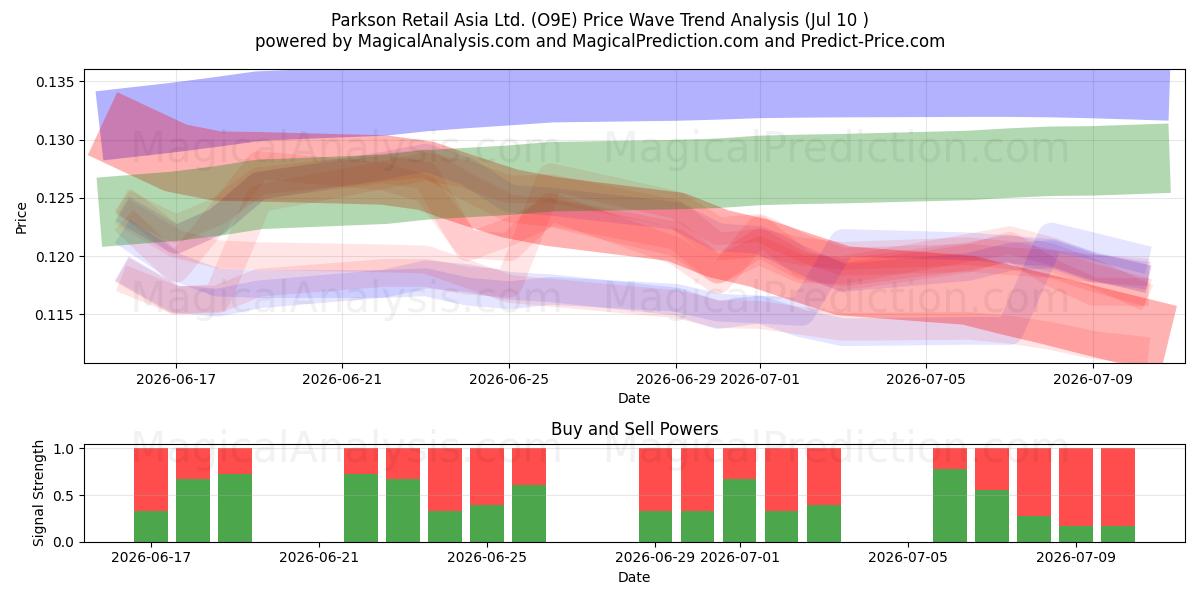Click the green buy segment of the 2026-06-25 bar
1200x600 pixels.
(487, 524)
